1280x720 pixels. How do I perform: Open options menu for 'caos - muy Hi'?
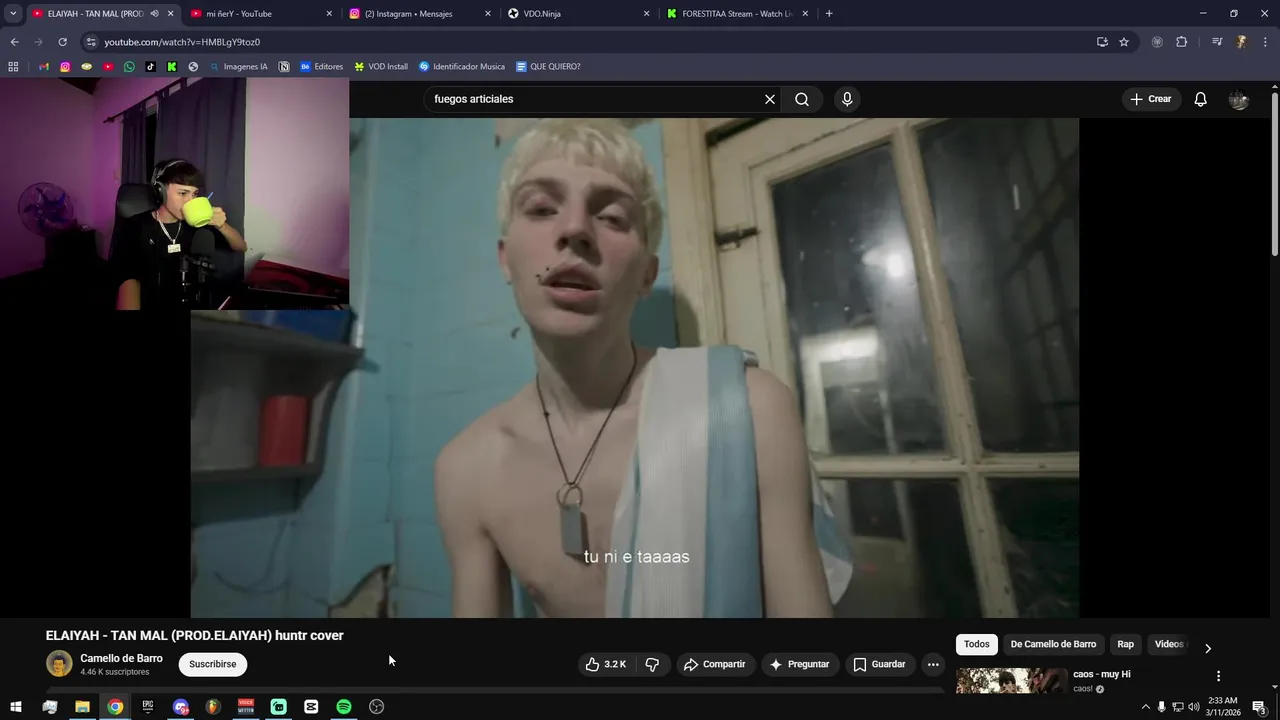coord(1218,676)
